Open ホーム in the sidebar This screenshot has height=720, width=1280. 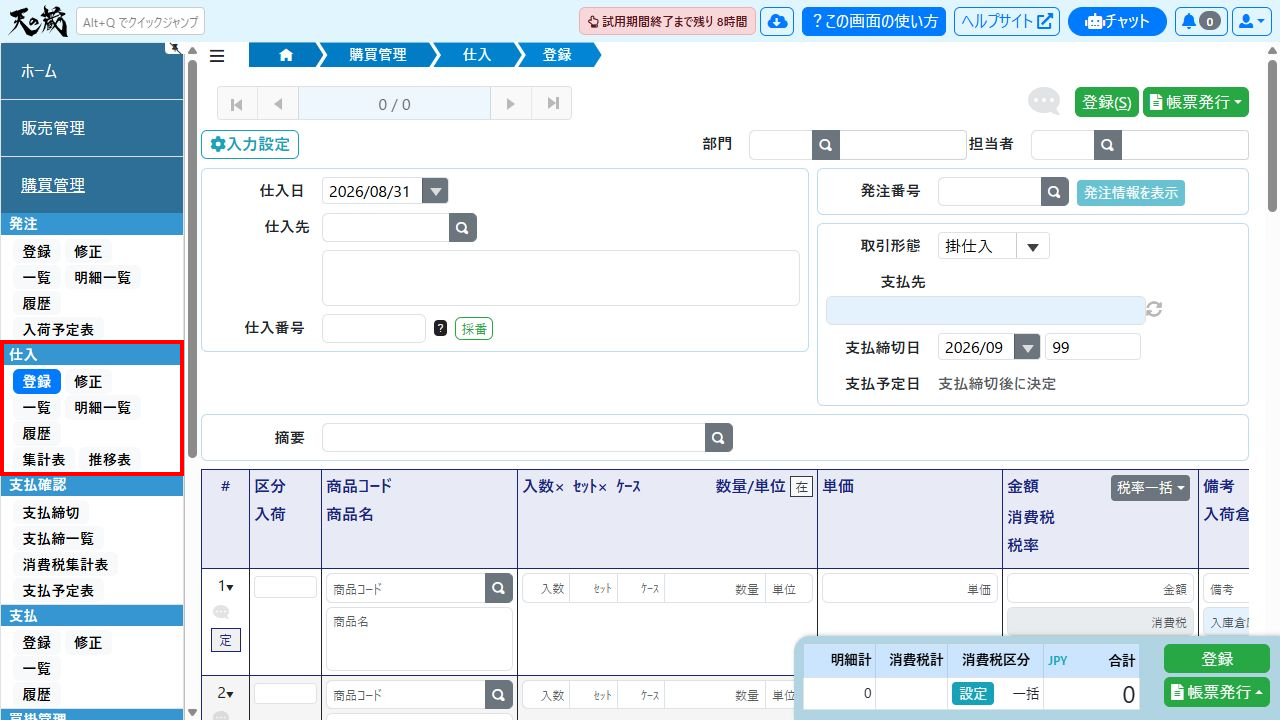tap(92, 71)
